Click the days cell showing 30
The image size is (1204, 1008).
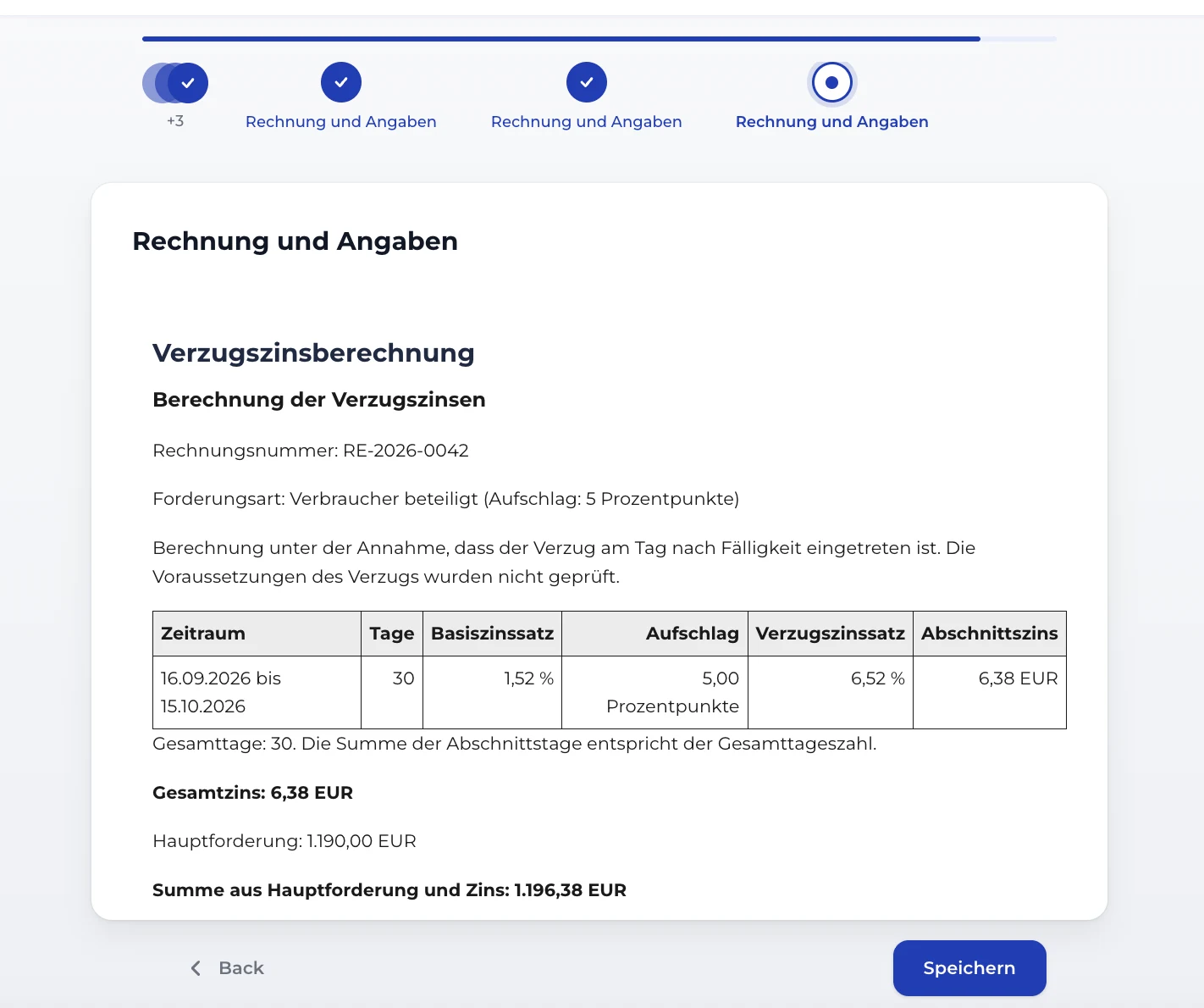click(392, 692)
